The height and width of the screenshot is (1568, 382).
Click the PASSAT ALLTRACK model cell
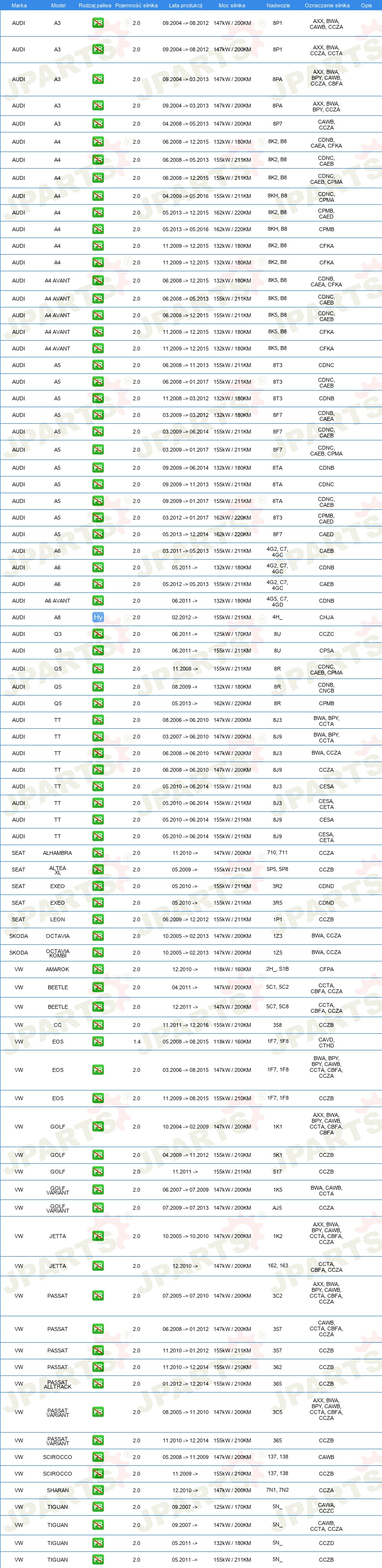58,1384
